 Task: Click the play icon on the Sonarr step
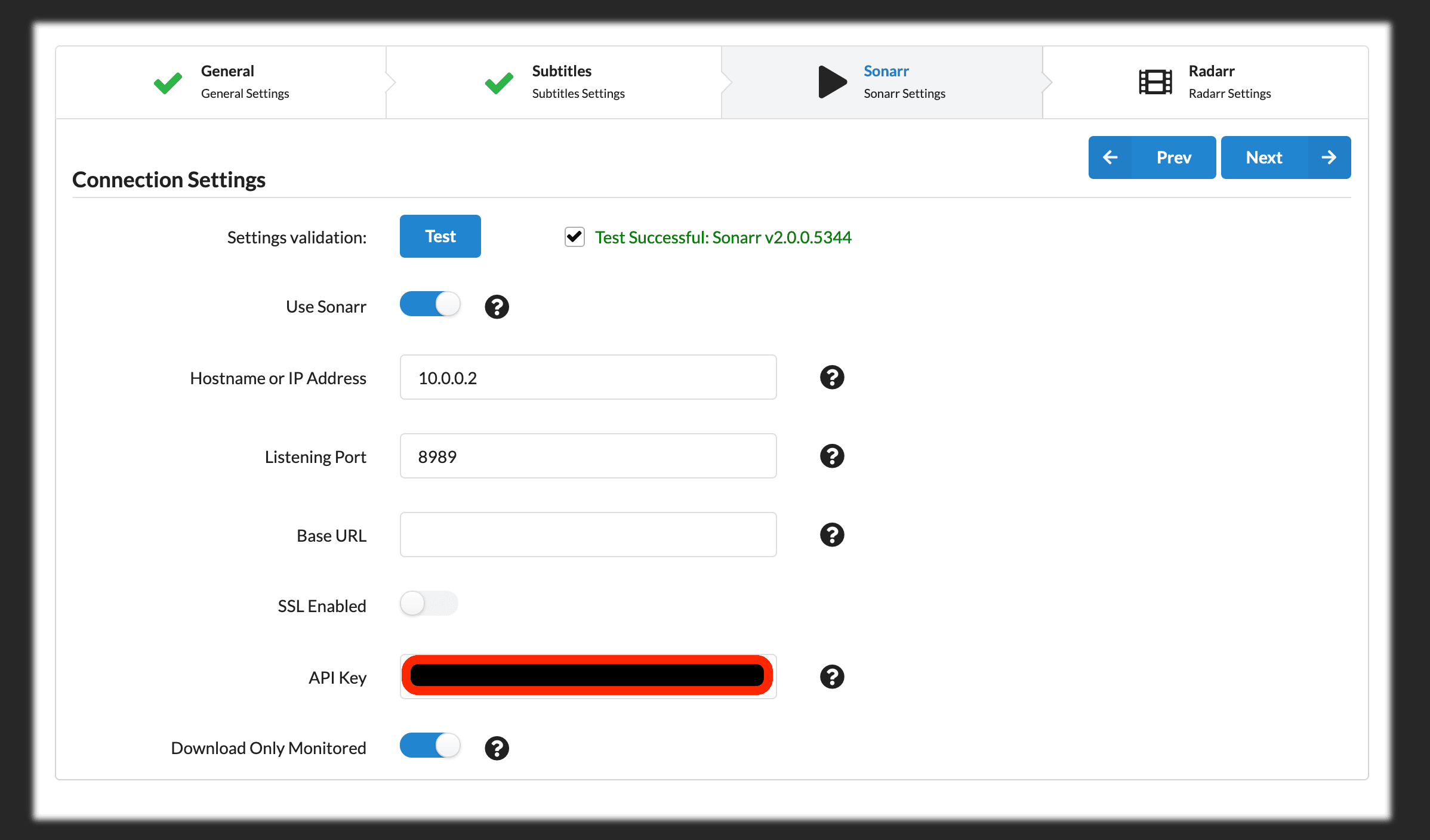click(832, 82)
